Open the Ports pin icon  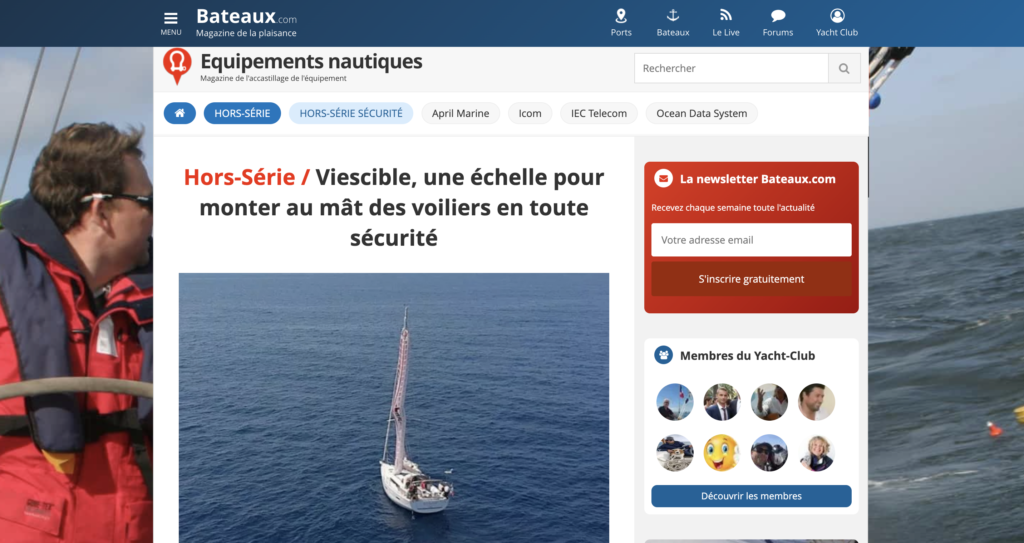tap(620, 16)
